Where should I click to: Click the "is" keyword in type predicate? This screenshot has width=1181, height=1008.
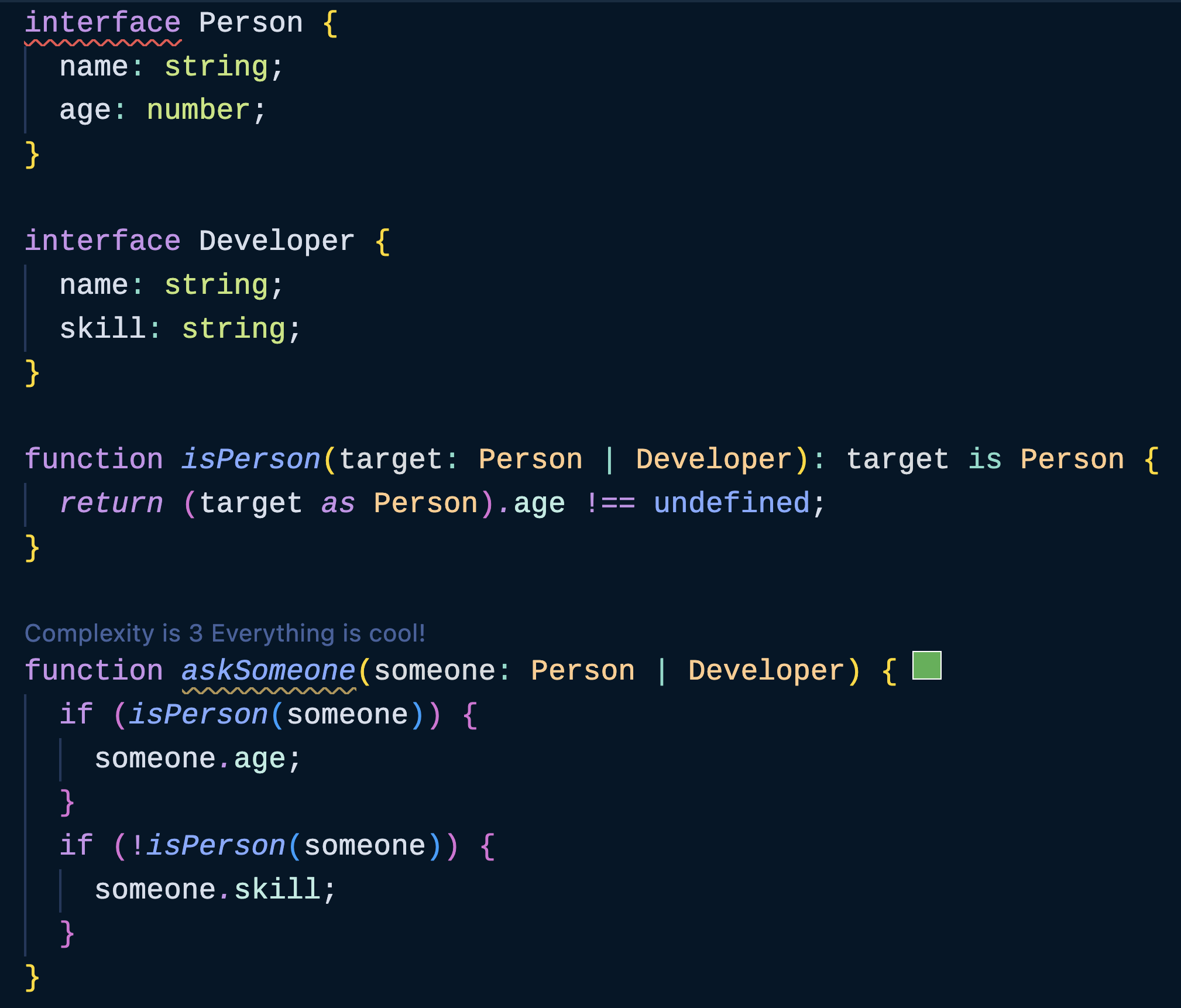[x=985, y=460]
